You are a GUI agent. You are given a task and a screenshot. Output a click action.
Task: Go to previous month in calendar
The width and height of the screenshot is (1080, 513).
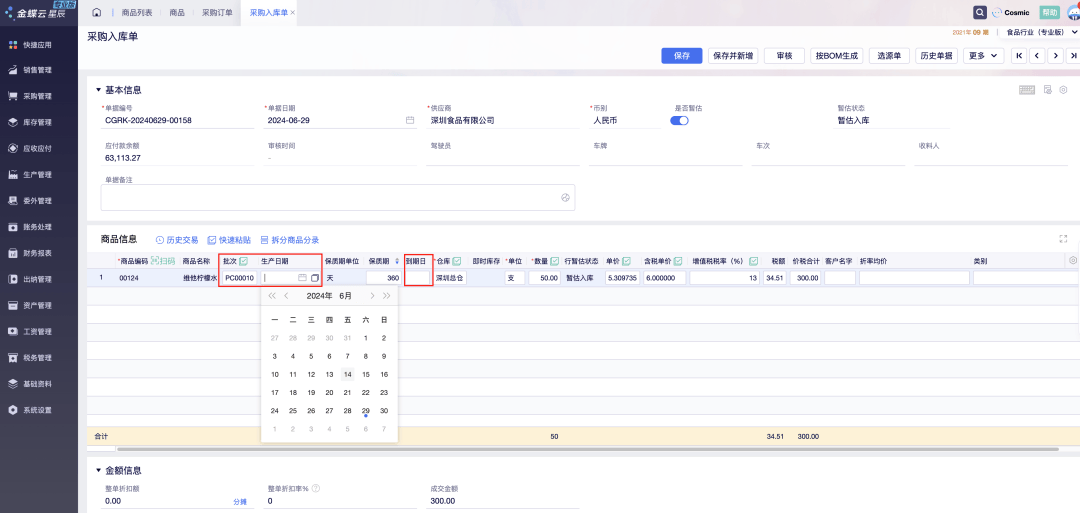coord(287,295)
